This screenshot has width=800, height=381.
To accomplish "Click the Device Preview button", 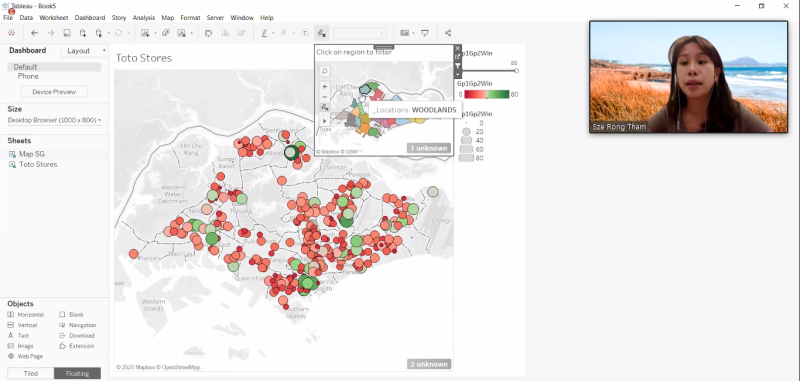I will pyautogui.click(x=54, y=92).
